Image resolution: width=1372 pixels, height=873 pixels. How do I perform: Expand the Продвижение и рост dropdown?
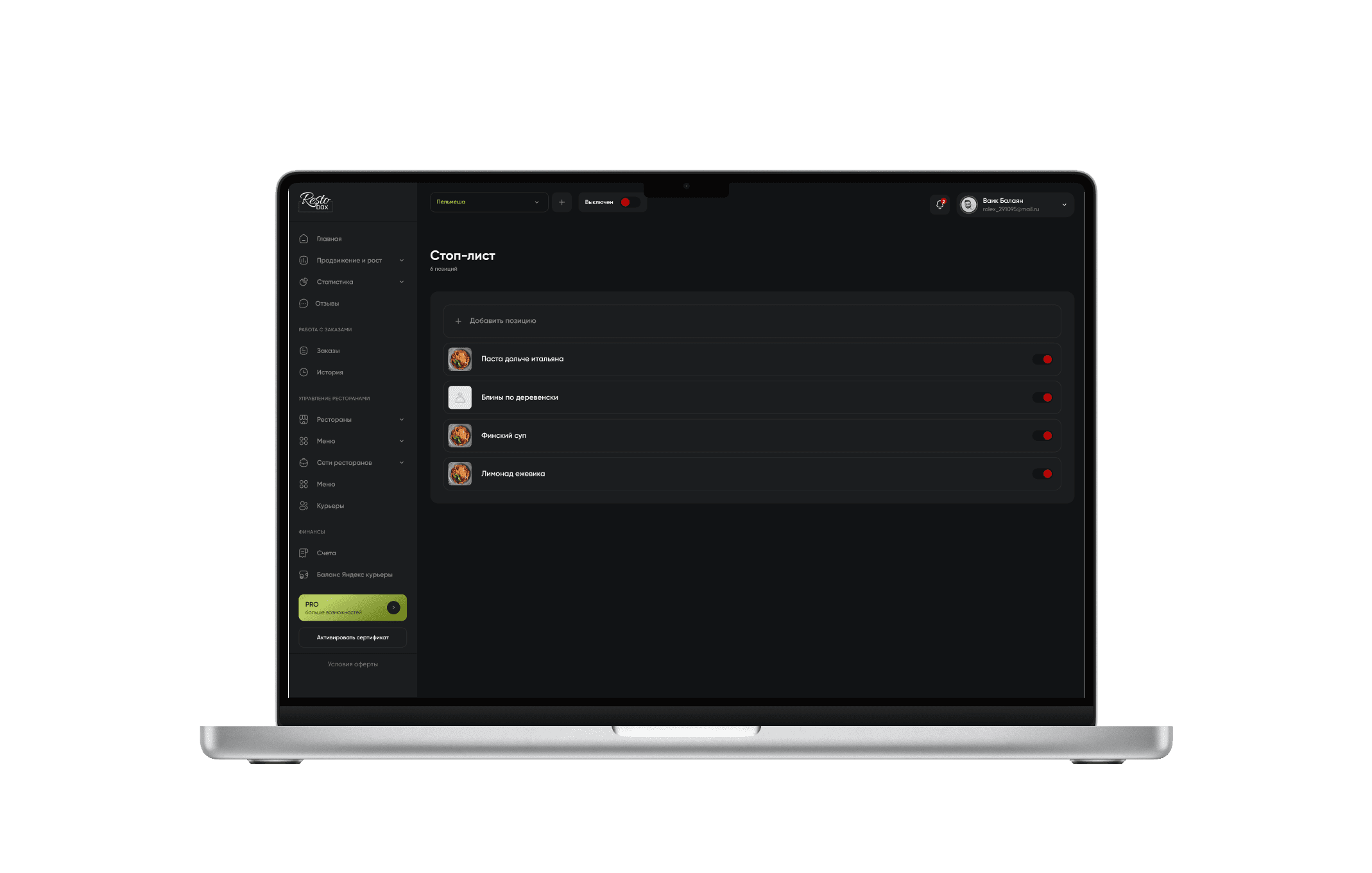coord(350,260)
